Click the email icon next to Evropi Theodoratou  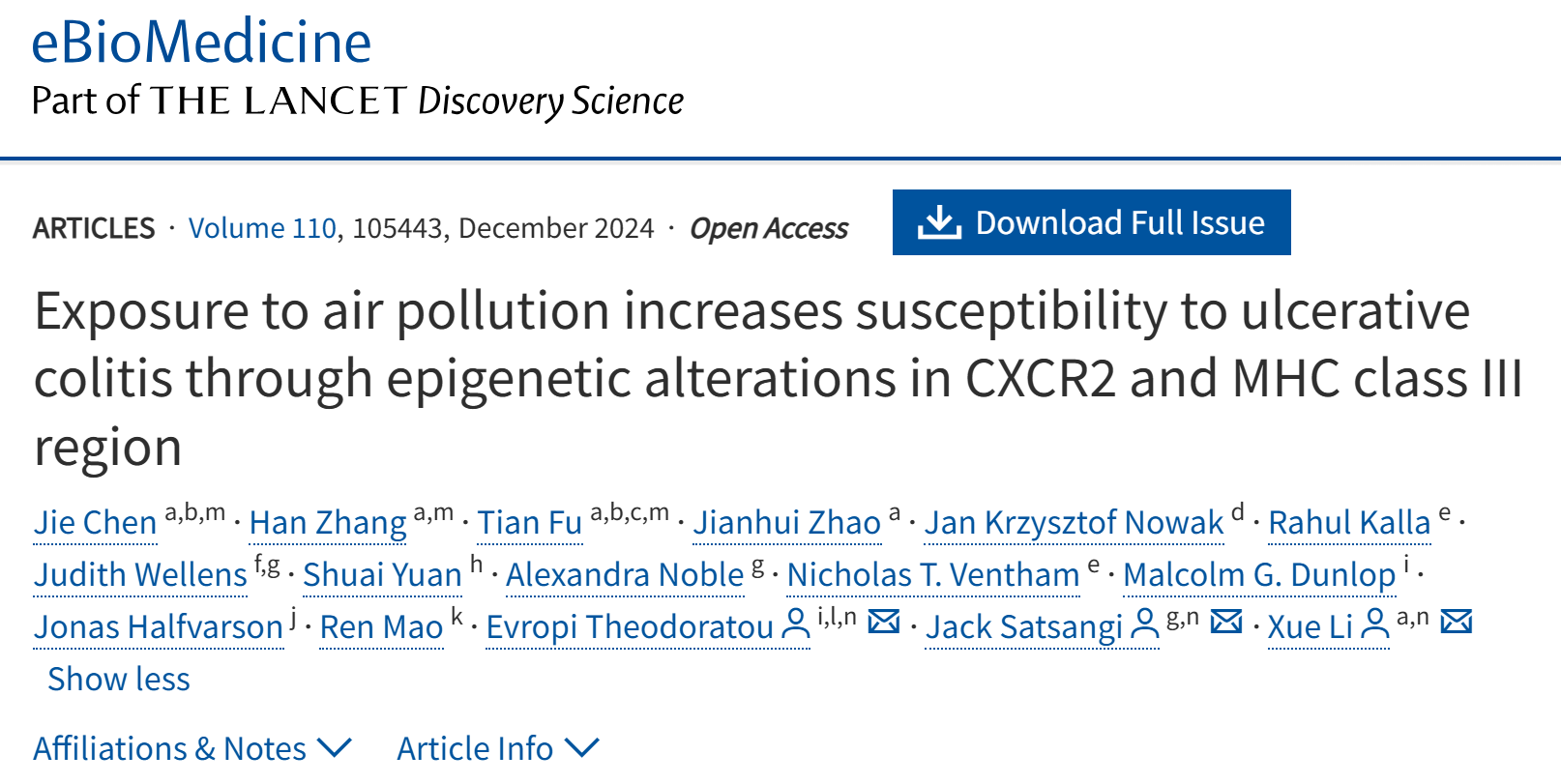[x=884, y=622]
